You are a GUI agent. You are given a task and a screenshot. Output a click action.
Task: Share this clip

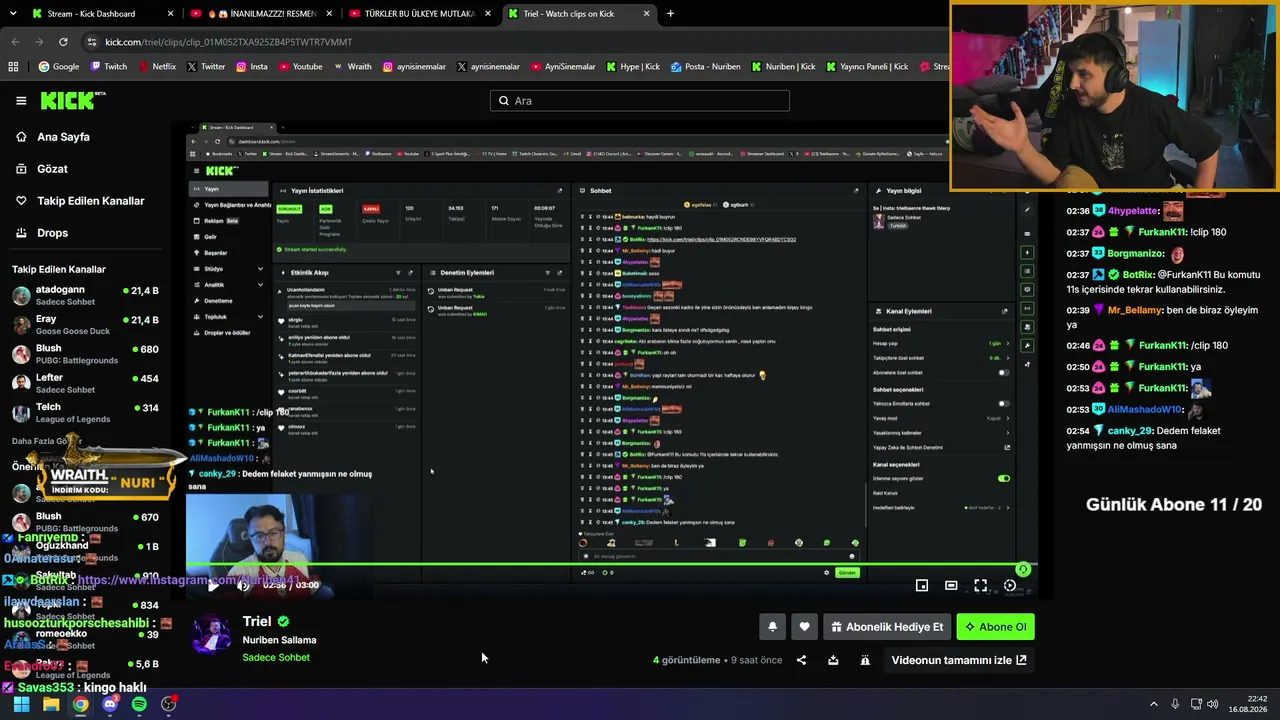pyautogui.click(x=801, y=660)
